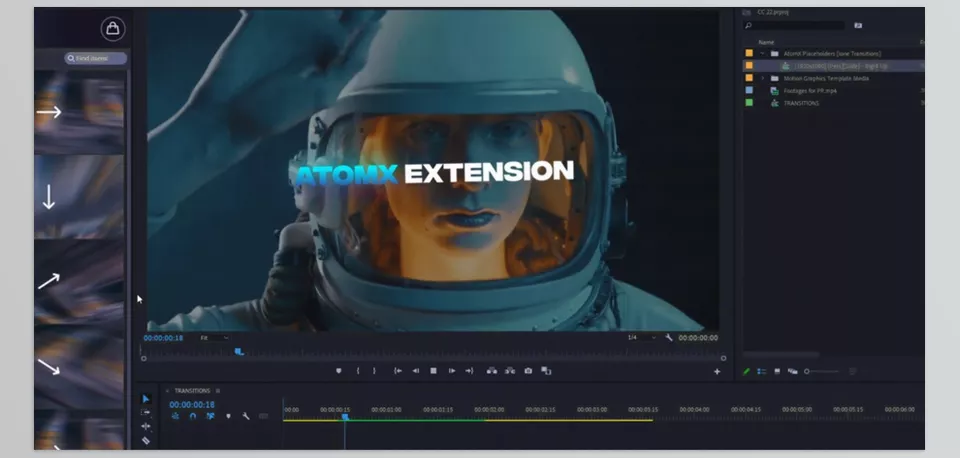
Task: Click the Go to Out button
Action: 470,371
